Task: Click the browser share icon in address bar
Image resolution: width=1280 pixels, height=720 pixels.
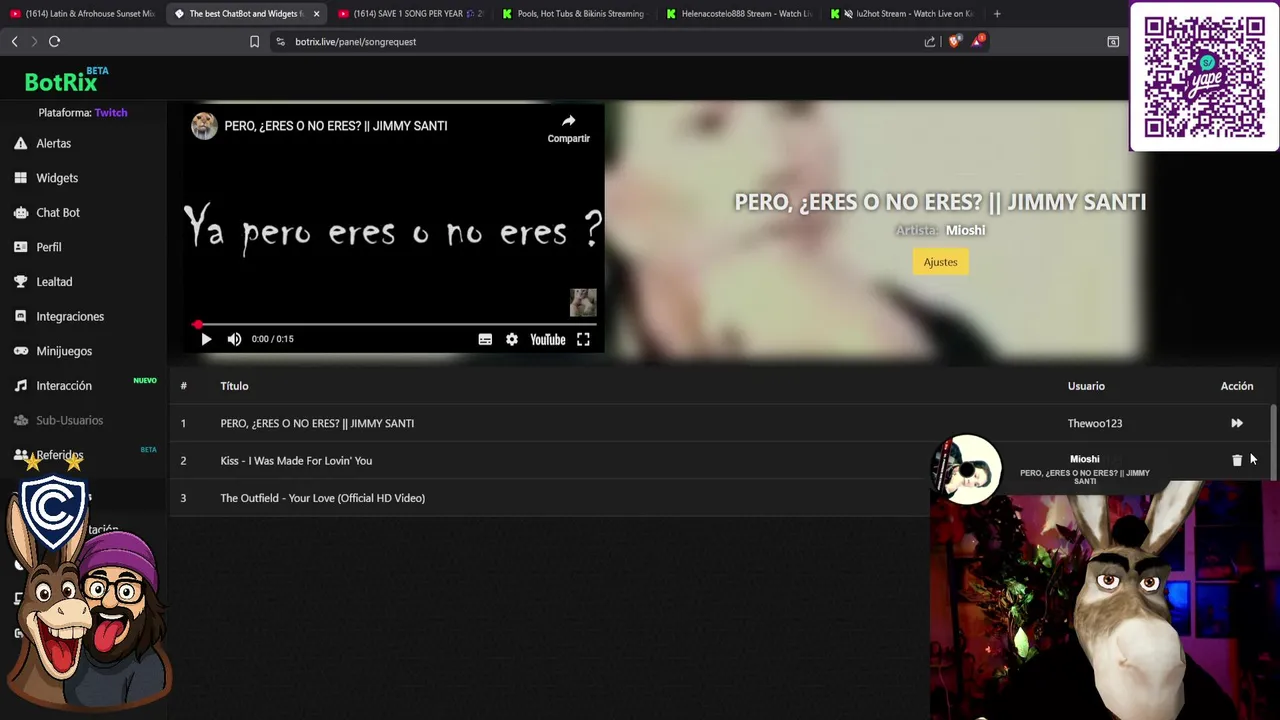Action: [x=930, y=42]
